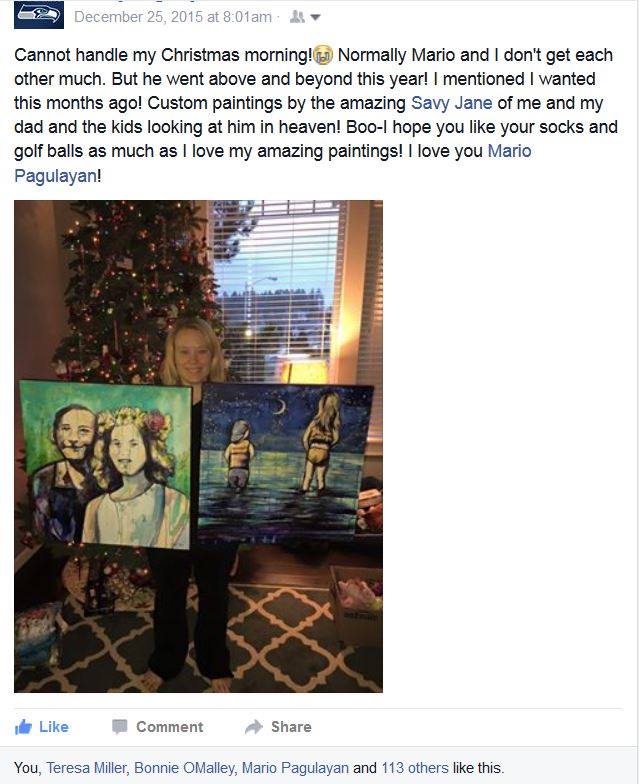This screenshot has width=639, height=784.
Task: Click the Share arrow icon
Action: pyautogui.click(x=254, y=726)
